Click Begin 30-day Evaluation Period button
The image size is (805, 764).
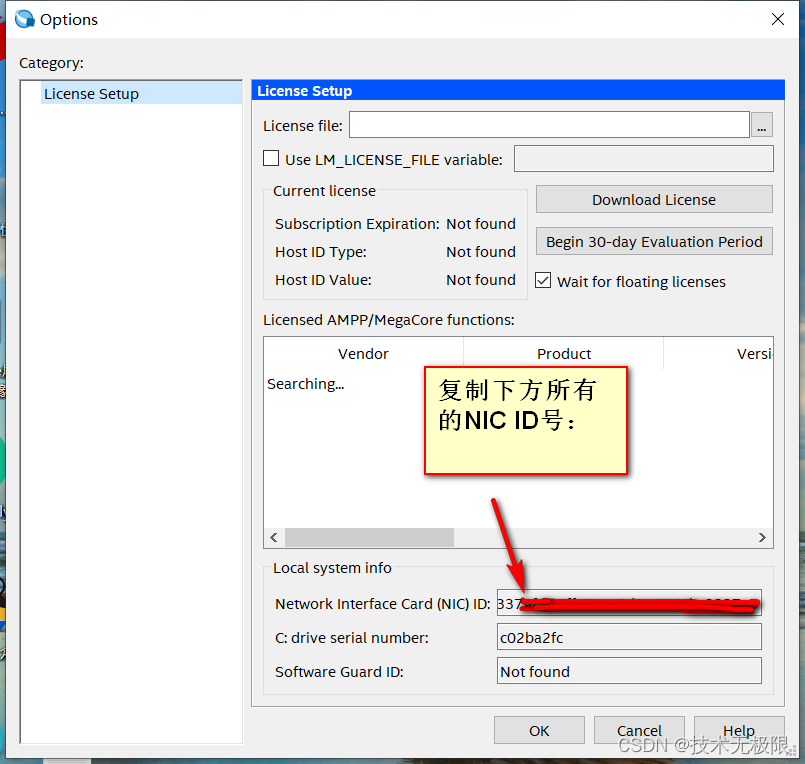654,241
